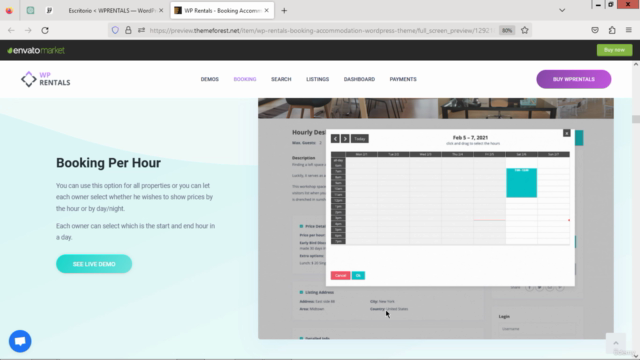
Task: Close the Escritorio WPRENTALS tab
Action: 161,11
